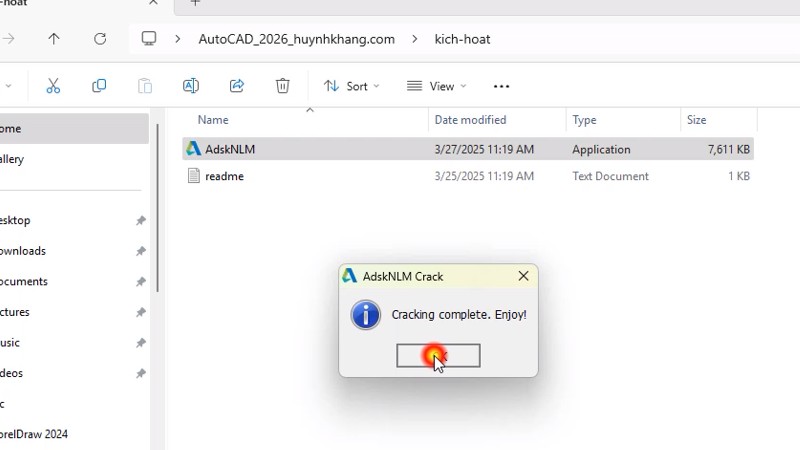The height and width of the screenshot is (450, 800).
Task: Click the Rename icon in toolbar
Action: point(191,86)
